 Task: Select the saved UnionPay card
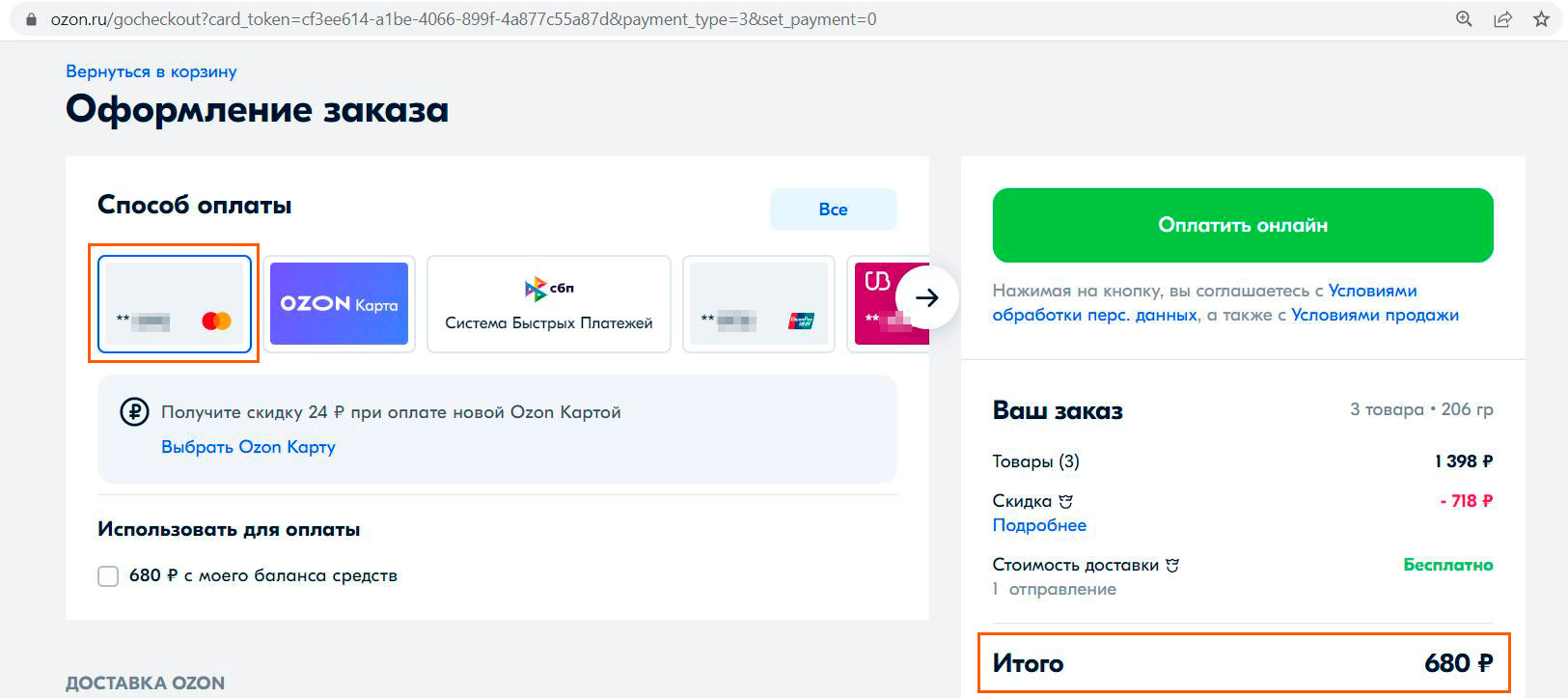[758, 303]
